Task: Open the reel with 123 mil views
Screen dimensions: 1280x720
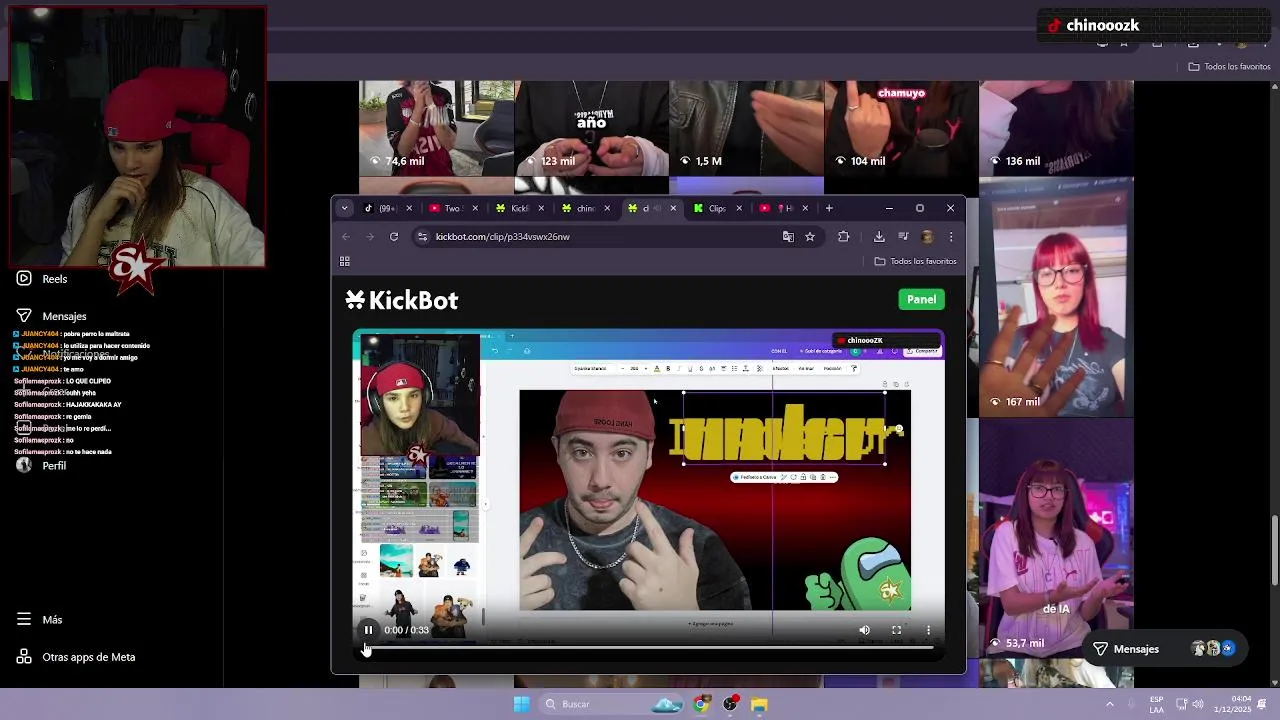Action: (x=591, y=128)
